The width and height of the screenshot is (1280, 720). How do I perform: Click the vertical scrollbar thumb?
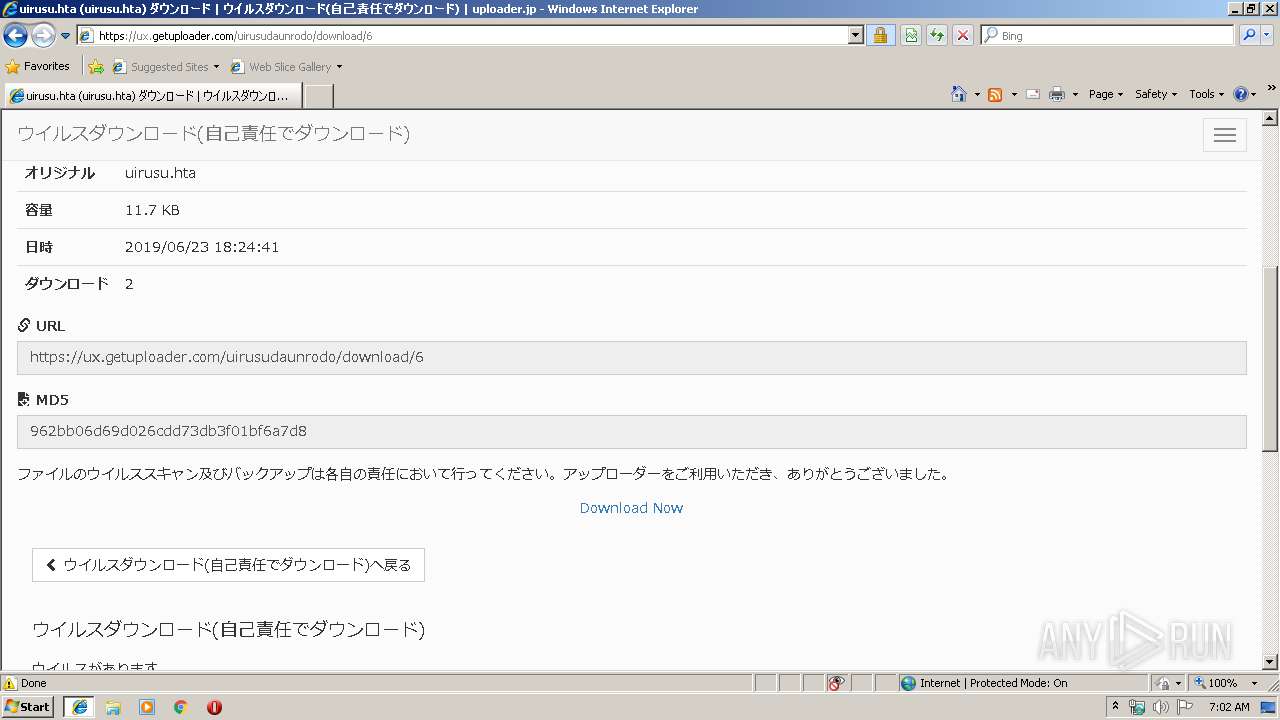tap(1270, 360)
